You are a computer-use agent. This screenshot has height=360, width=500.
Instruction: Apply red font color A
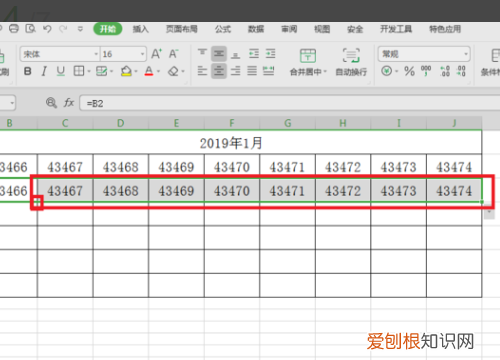coord(149,71)
